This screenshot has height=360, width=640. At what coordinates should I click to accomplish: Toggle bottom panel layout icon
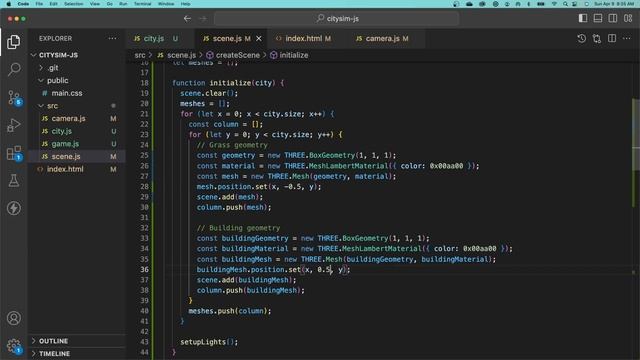point(598,18)
